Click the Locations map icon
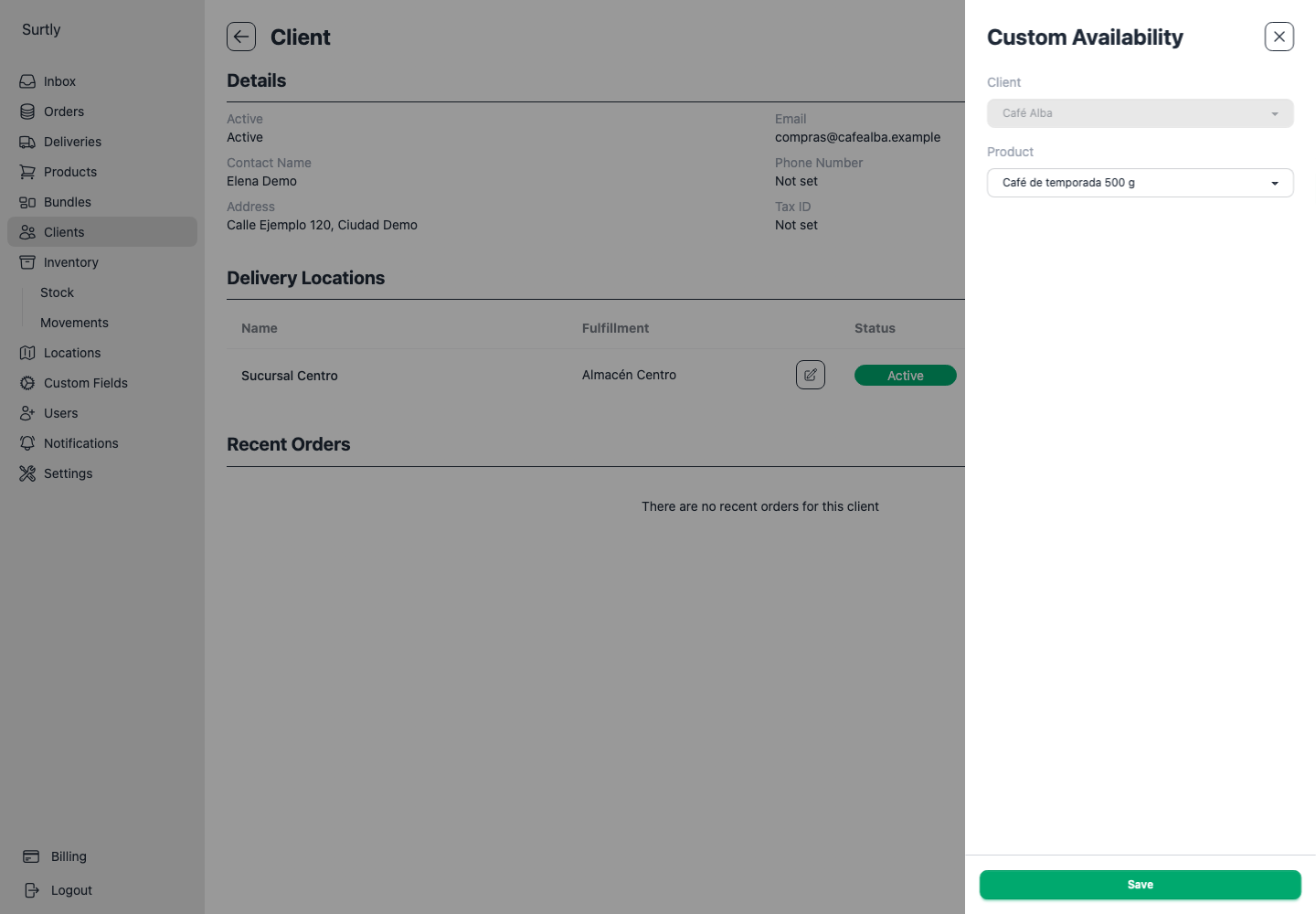Viewport: 1316px width, 914px height. pyautogui.click(x=27, y=353)
